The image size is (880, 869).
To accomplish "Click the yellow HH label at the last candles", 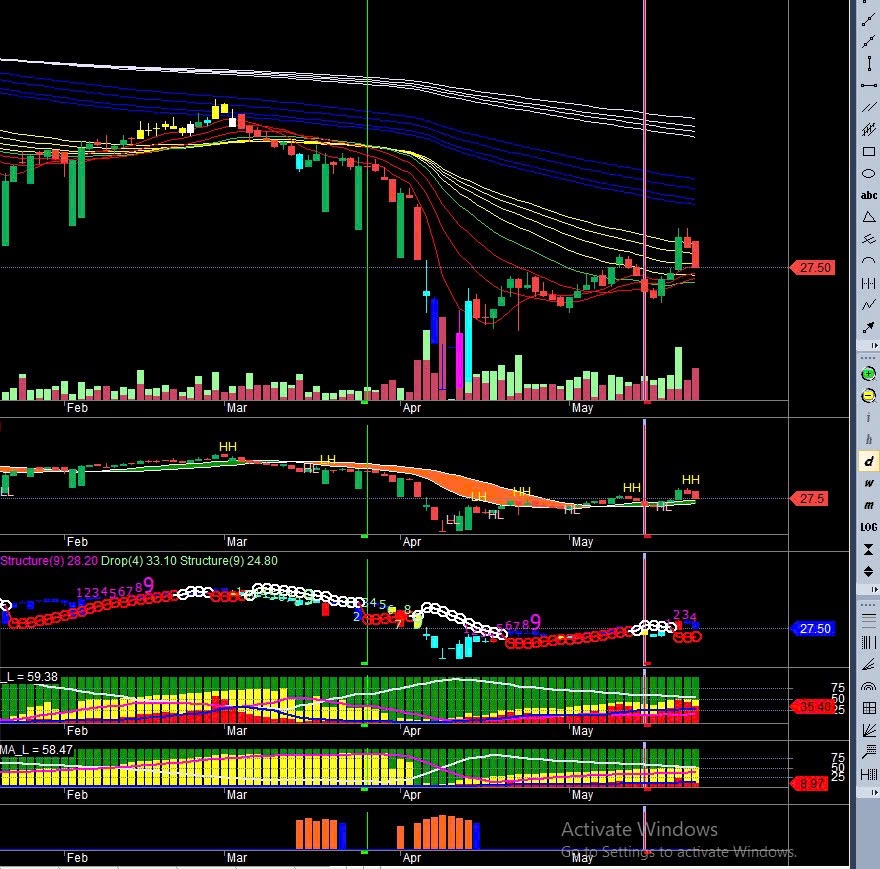I will coord(691,480).
